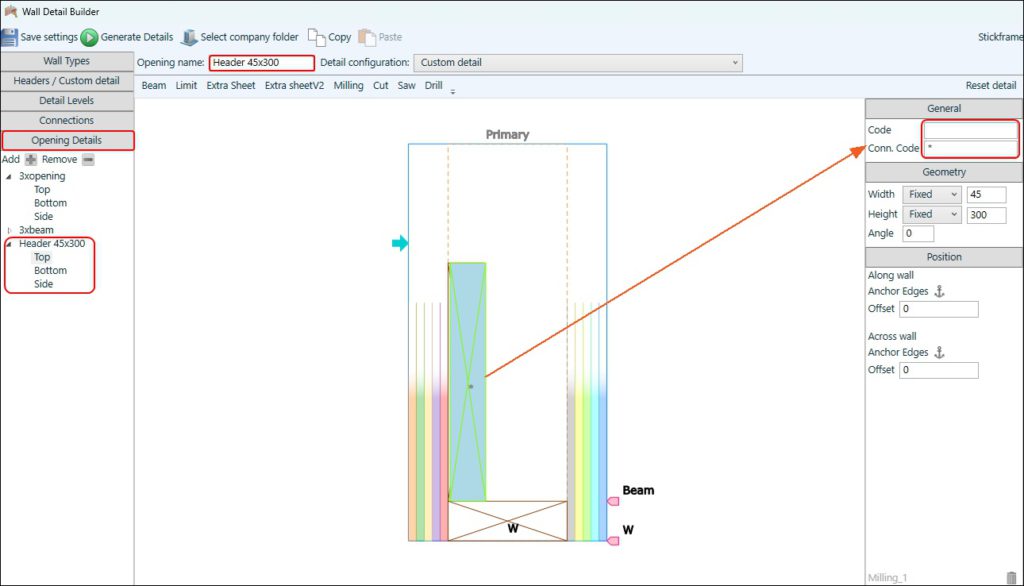Viewport: 1024px width, 586px height.
Task: Open the detail toolbar overflow arrow
Action: pos(453,92)
